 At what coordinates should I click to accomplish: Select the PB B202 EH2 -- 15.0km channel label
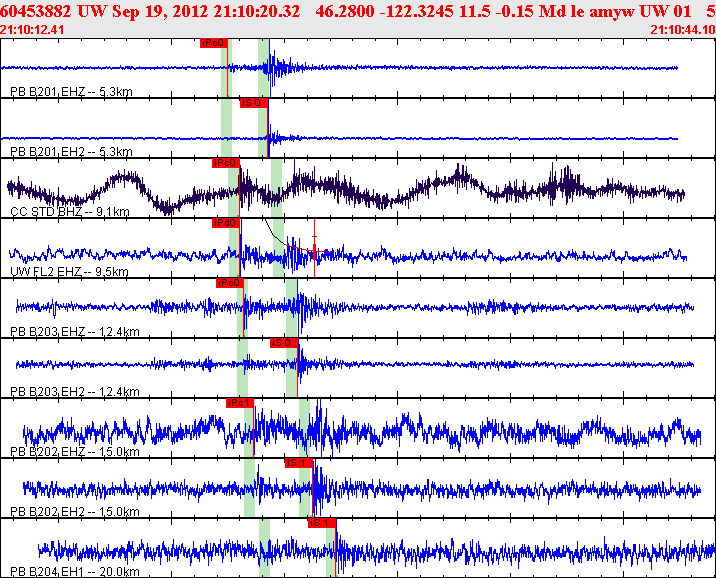point(74,511)
